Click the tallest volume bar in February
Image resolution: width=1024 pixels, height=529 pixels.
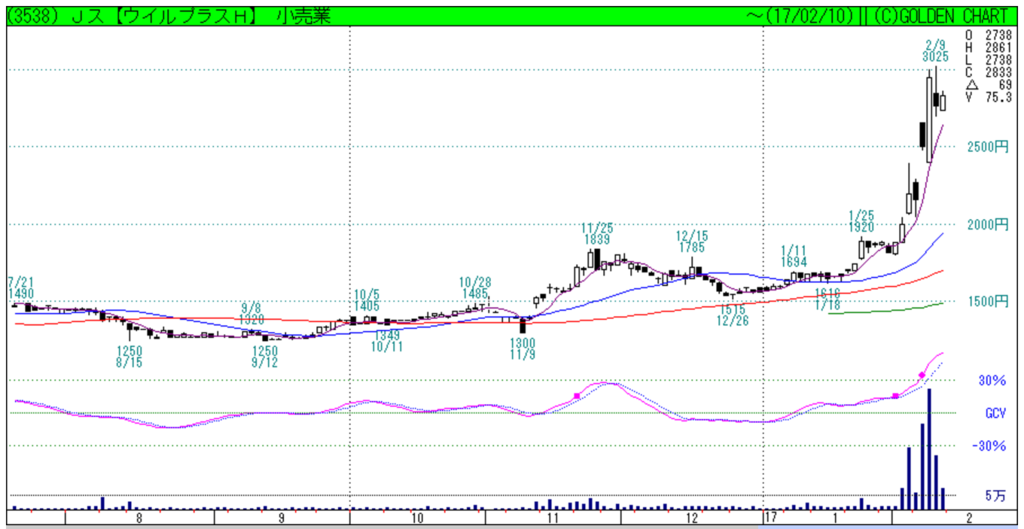click(x=929, y=449)
